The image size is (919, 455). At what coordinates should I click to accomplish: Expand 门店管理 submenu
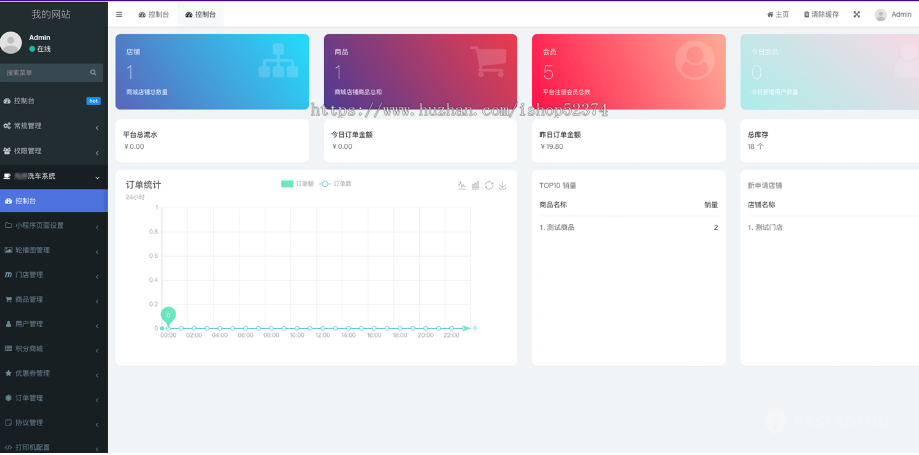[54, 274]
